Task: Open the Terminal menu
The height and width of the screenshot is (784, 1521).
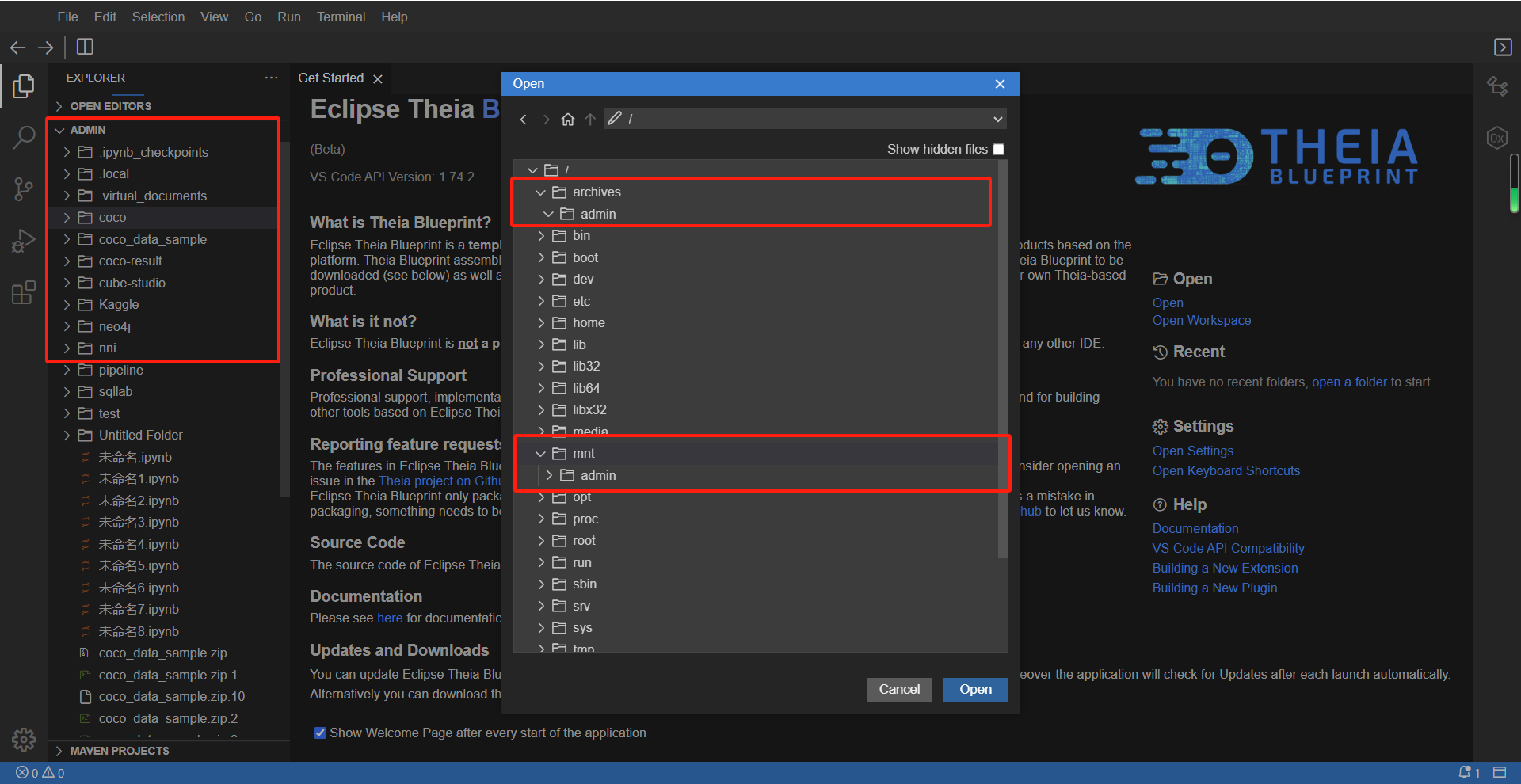Action: (x=341, y=17)
